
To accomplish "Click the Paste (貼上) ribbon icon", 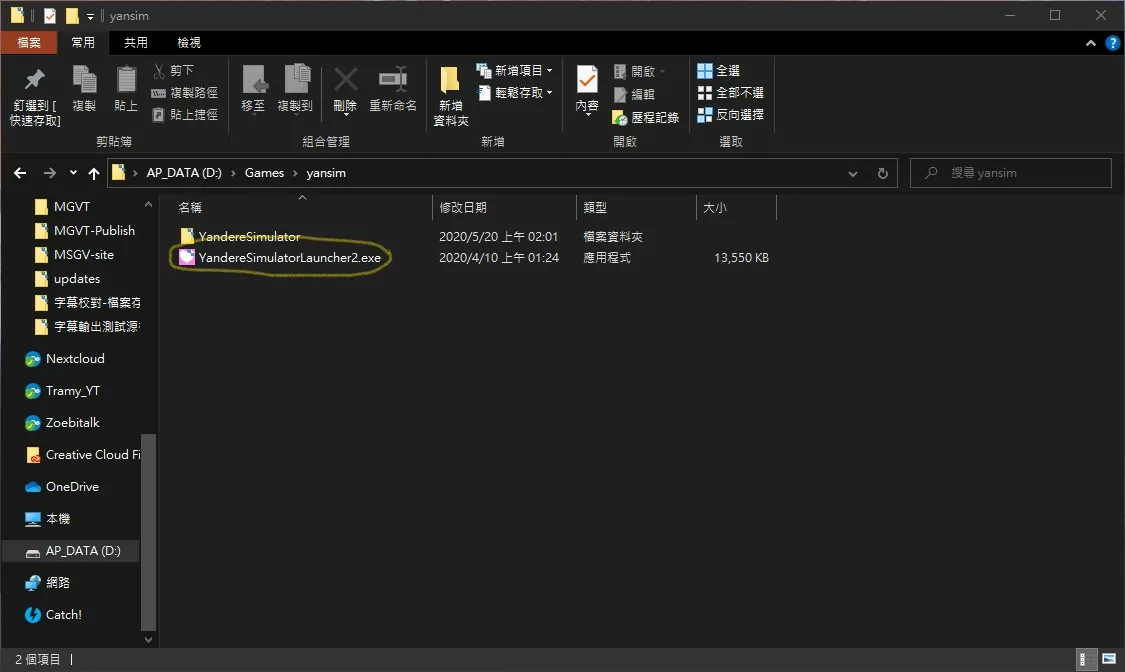I will [x=126, y=80].
